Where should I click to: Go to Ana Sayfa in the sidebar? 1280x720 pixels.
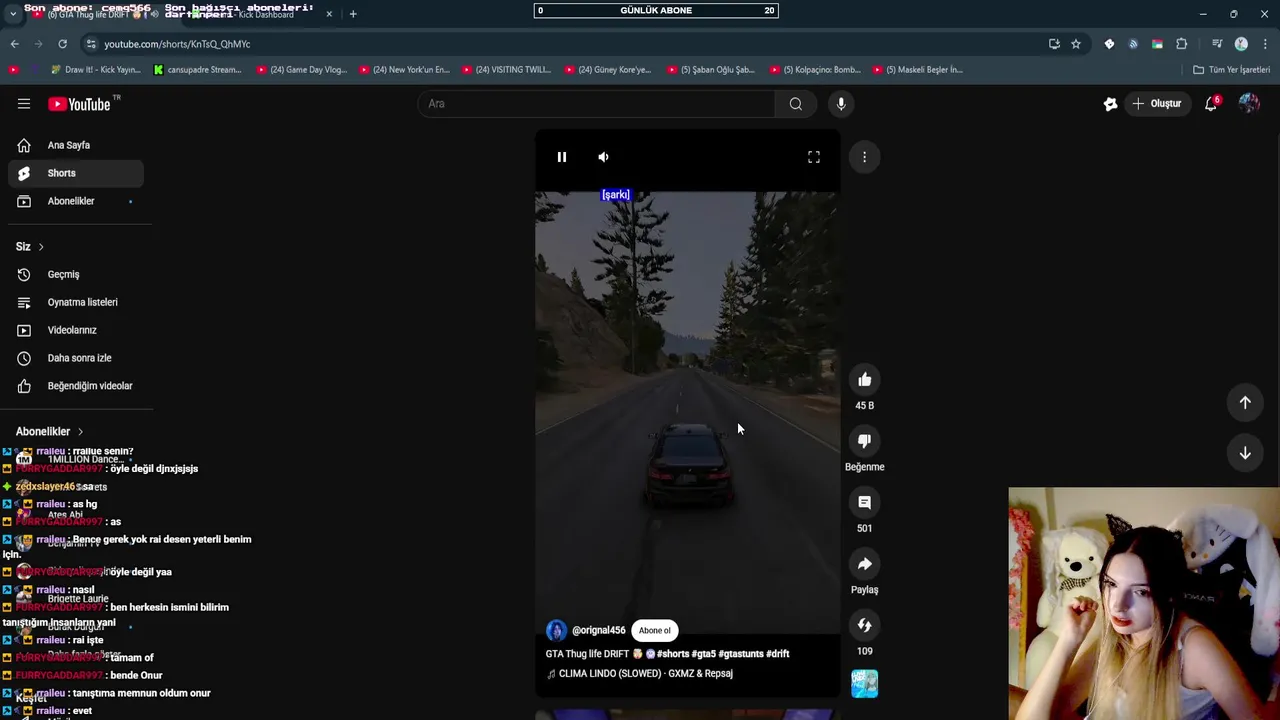[76, 145]
